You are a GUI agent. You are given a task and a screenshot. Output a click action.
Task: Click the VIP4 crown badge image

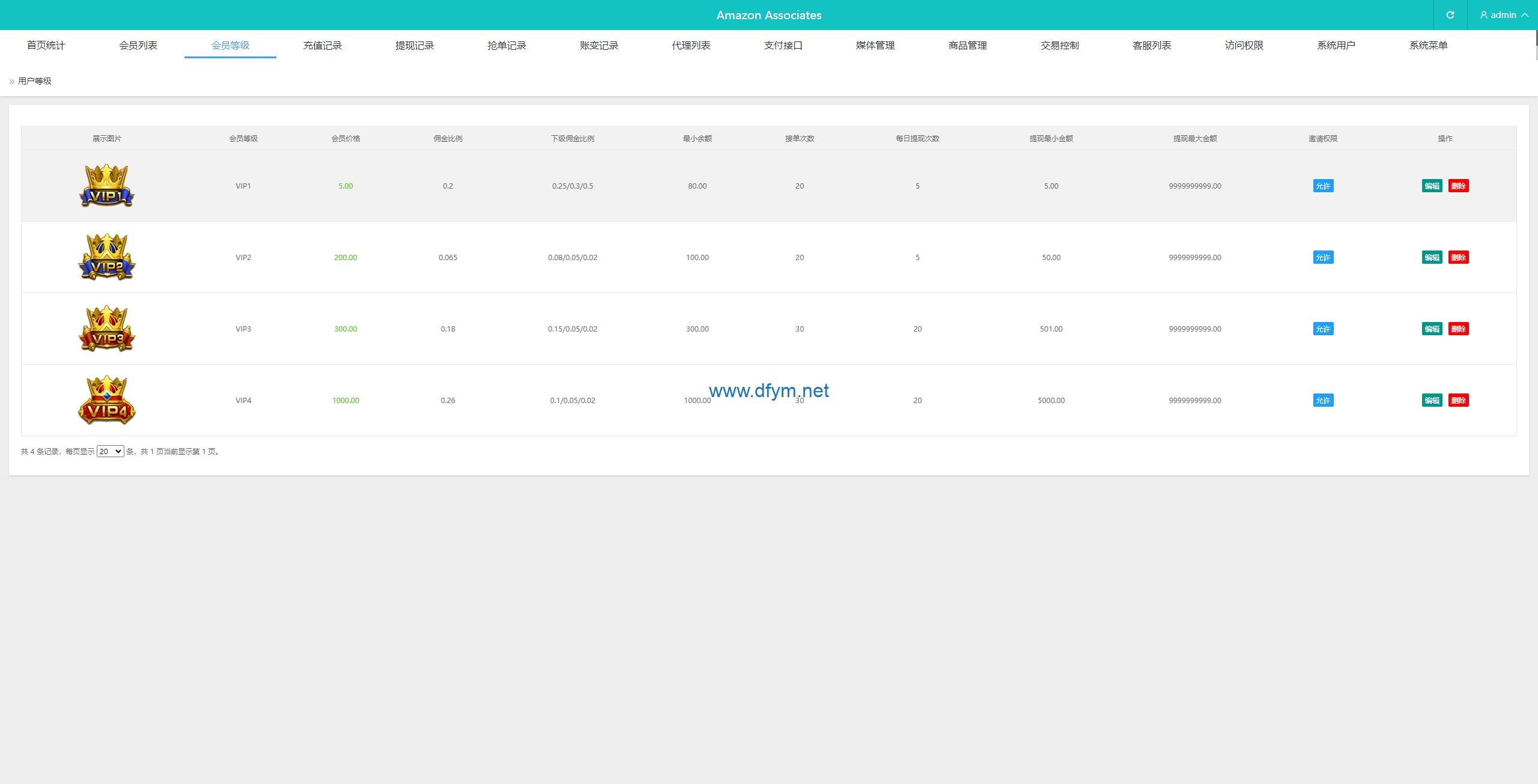(107, 400)
